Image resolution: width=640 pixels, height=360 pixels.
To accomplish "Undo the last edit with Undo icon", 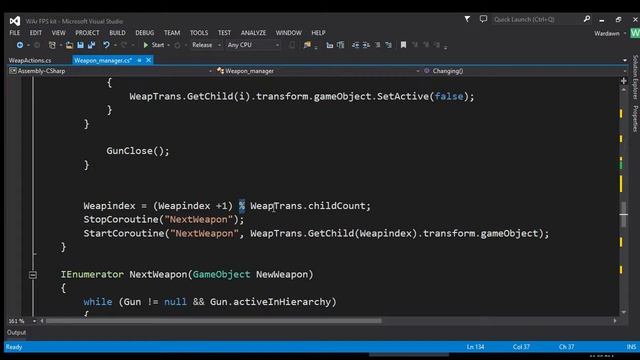I will tap(106, 45).
